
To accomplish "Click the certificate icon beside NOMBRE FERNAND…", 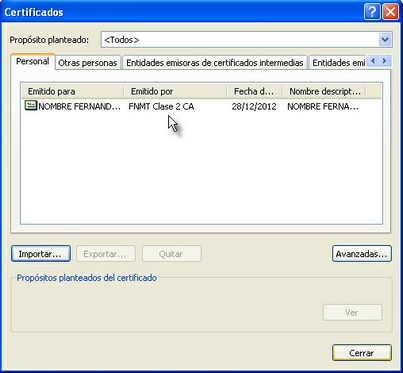I will 31,106.
